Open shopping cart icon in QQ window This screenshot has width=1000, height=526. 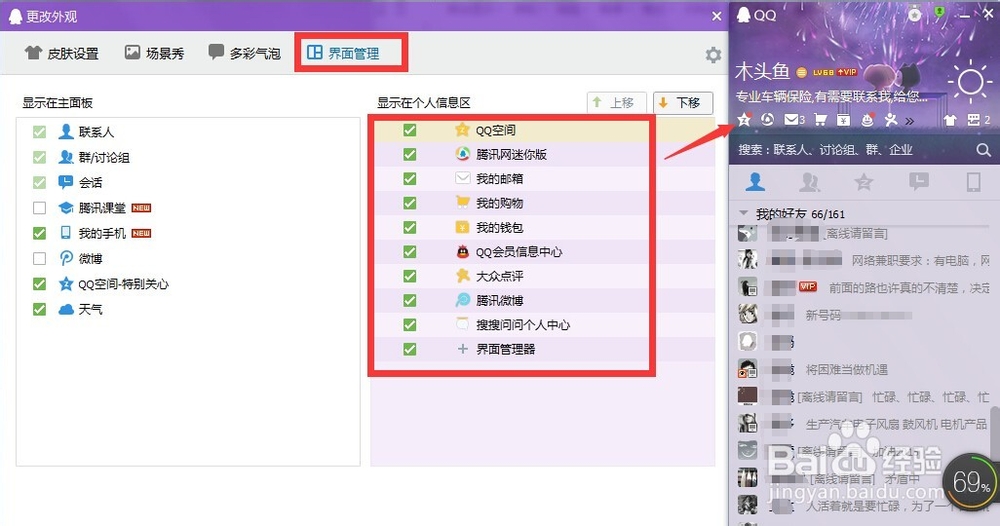(x=820, y=119)
